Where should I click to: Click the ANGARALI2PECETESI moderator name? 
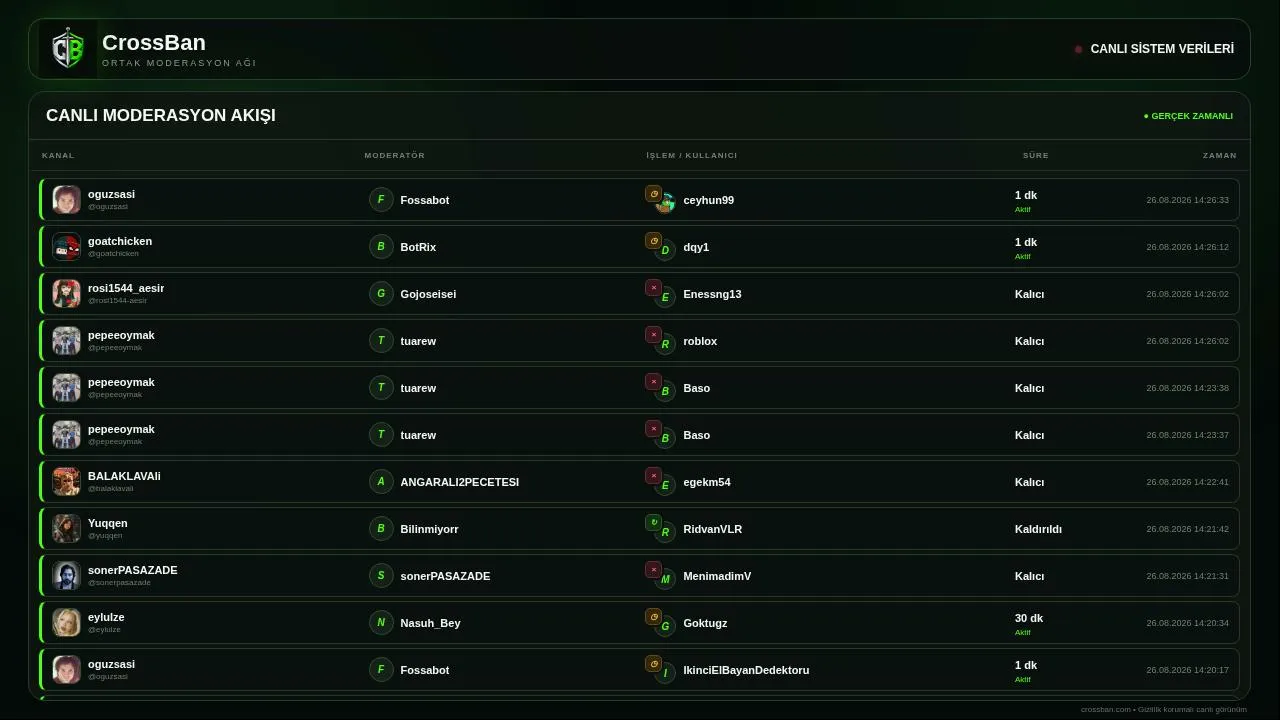pos(460,482)
